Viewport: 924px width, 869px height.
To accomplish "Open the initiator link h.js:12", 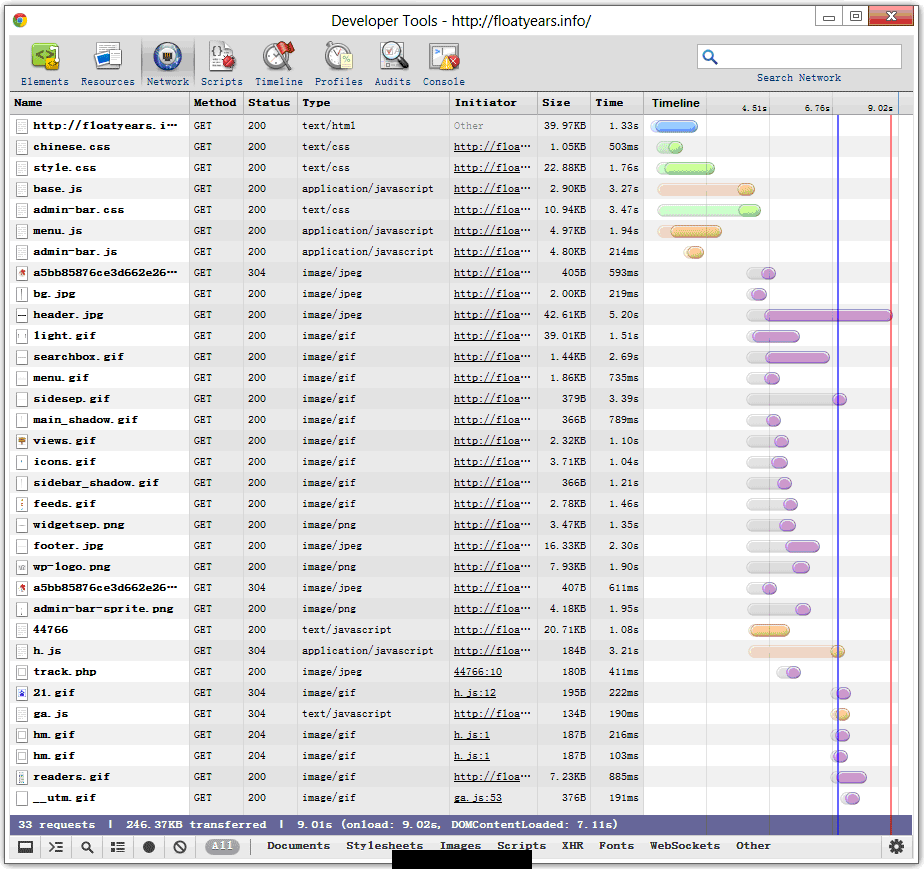I will (x=475, y=693).
